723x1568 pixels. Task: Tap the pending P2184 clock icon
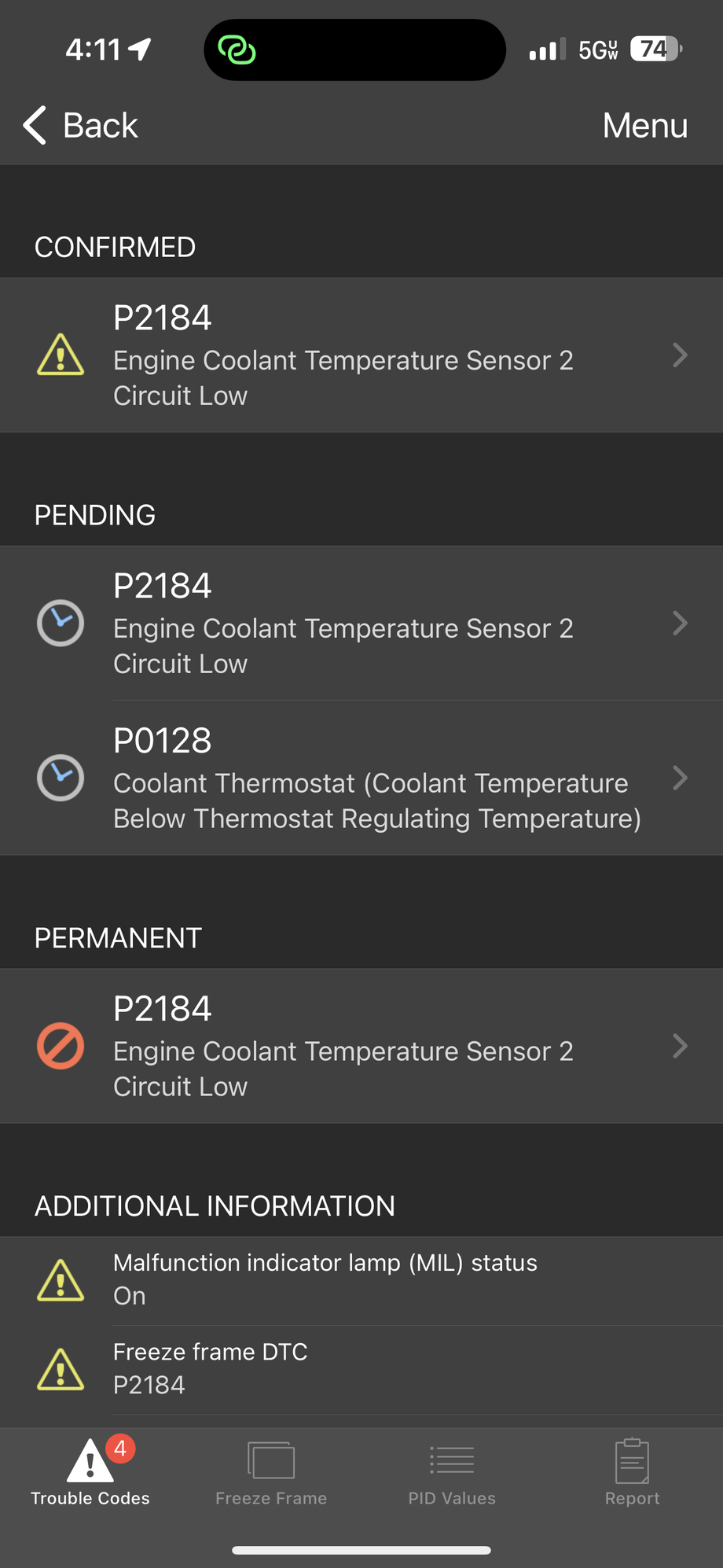coord(61,623)
